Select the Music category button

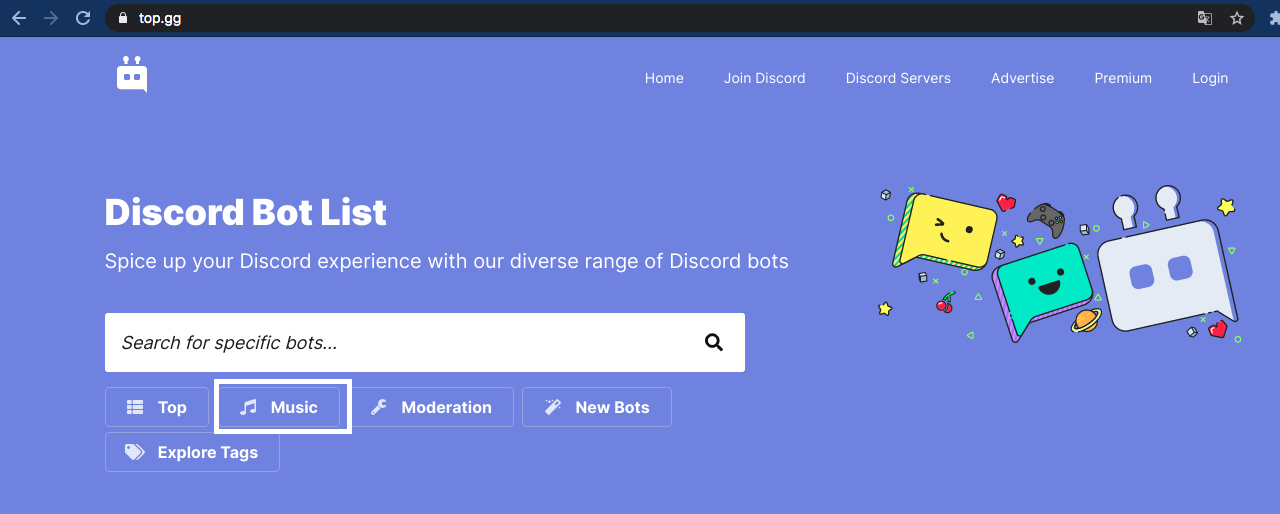(x=279, y=407)
